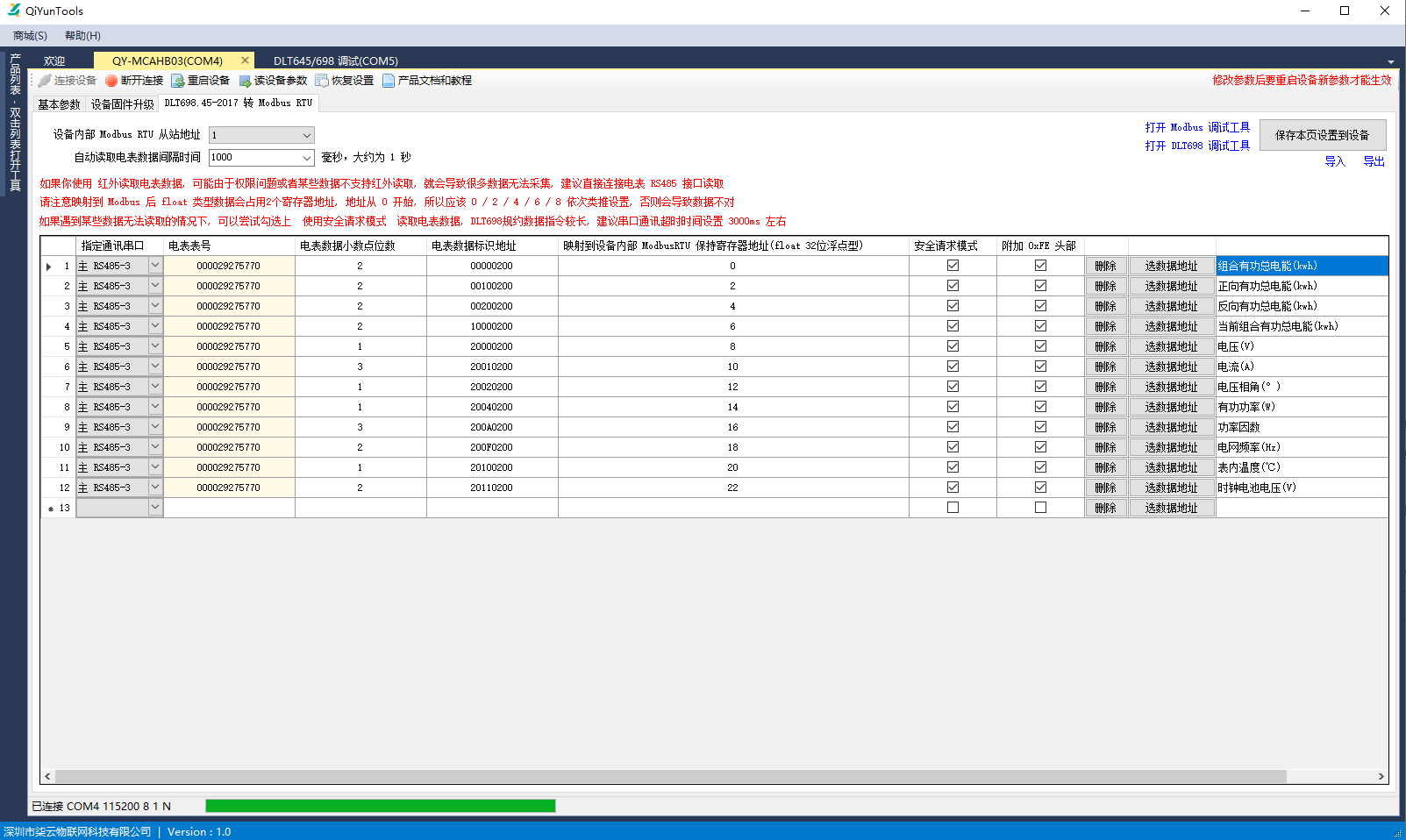Click the read device parameters (读设备参数) icon
This screenshot has width=1406, height=840.
click(x=245, y=81)
